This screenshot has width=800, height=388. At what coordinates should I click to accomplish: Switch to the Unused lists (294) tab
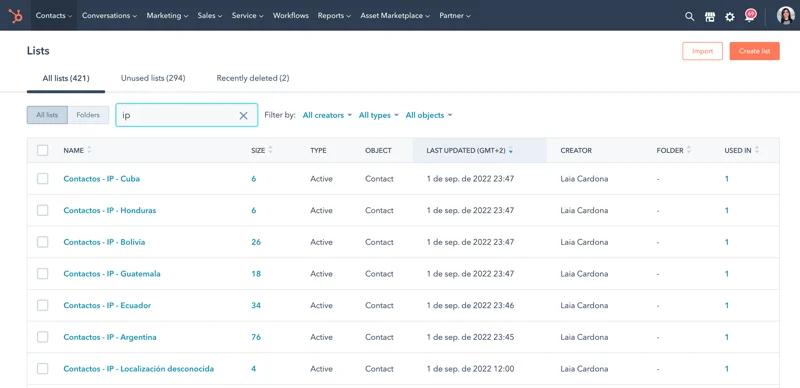point(153,78)
